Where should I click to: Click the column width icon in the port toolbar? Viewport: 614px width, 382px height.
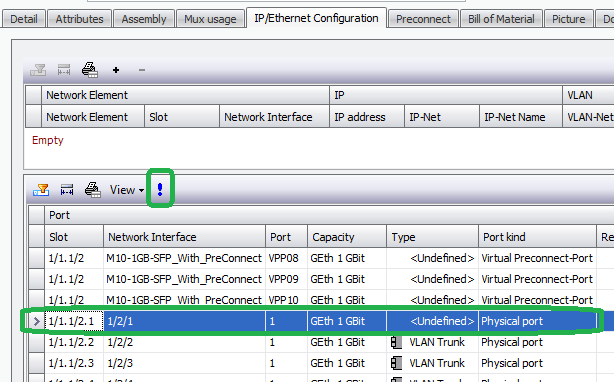pyautogui.click(x=67, y=190)
